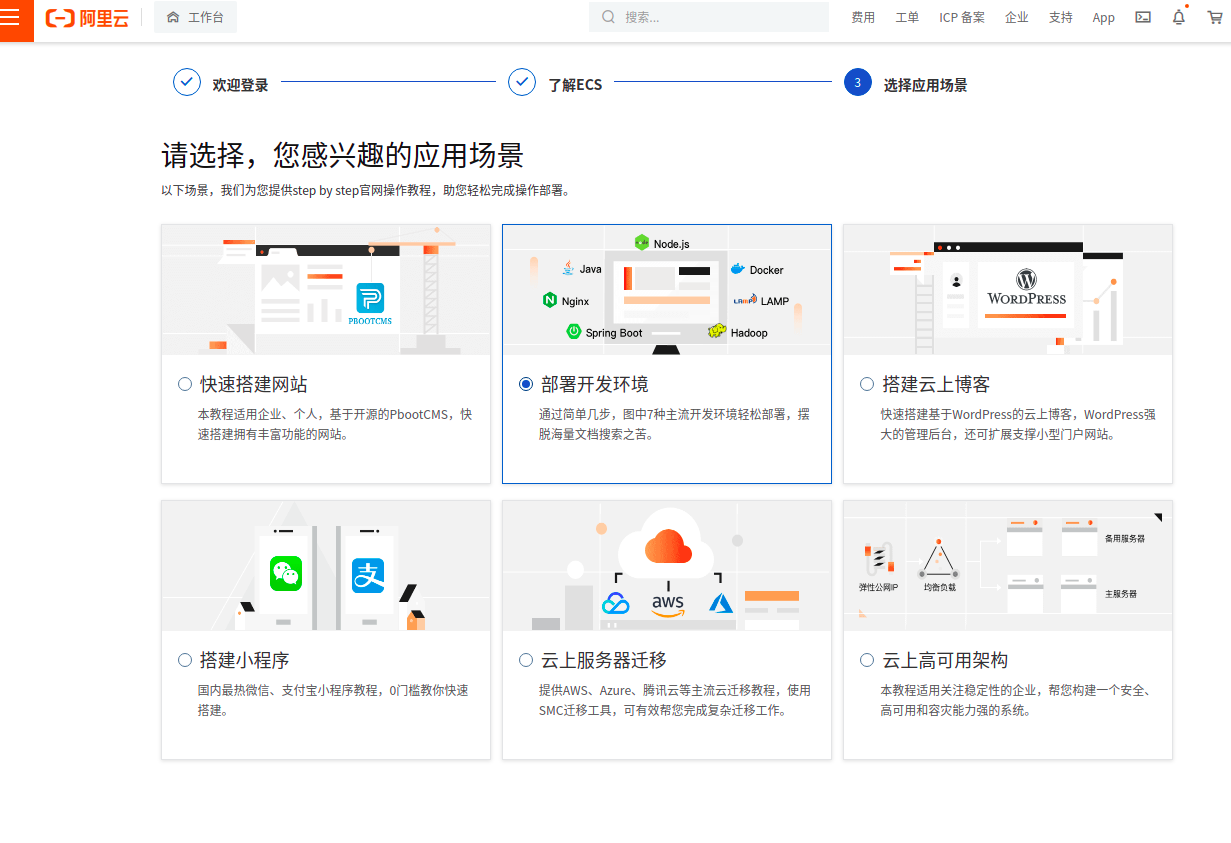Click the 备用服务器 label in diagram
The width and height of the screenshot is (1231, 843).
coord(1125,538)
